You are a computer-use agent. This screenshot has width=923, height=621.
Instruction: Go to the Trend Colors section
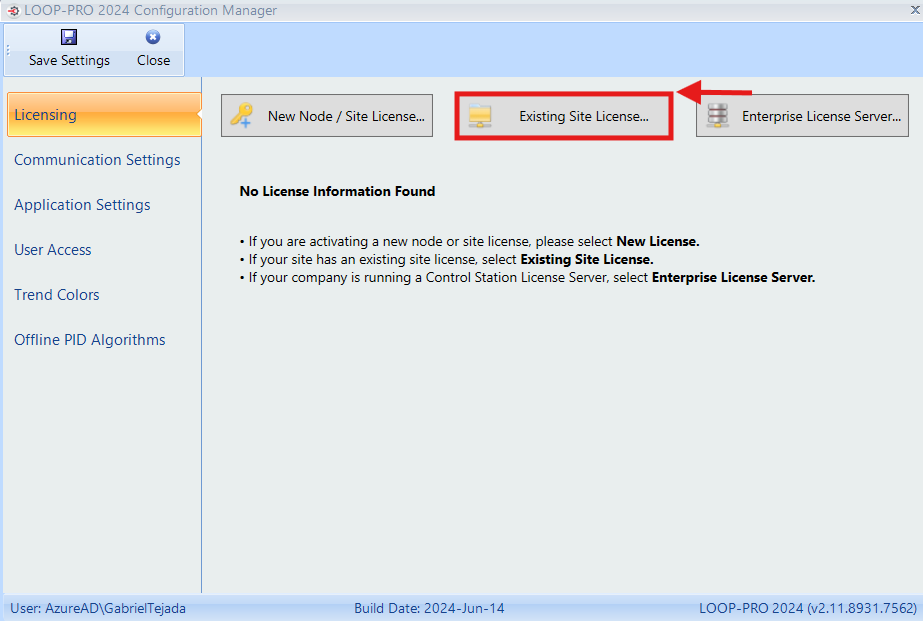[57, 294]
